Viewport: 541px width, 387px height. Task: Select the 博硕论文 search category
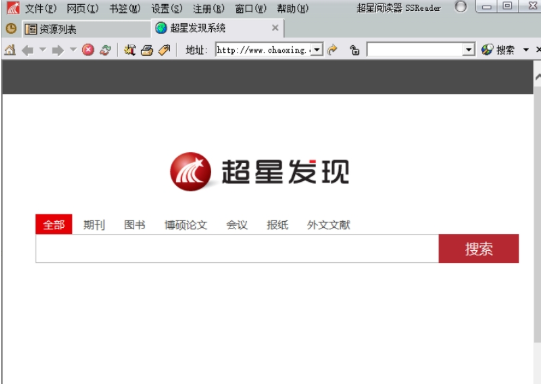[186, 225]
